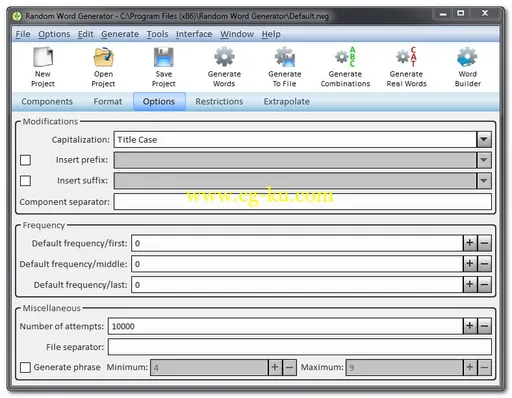
Task: Close the Random Word Generator window
Action: (485, 14)
